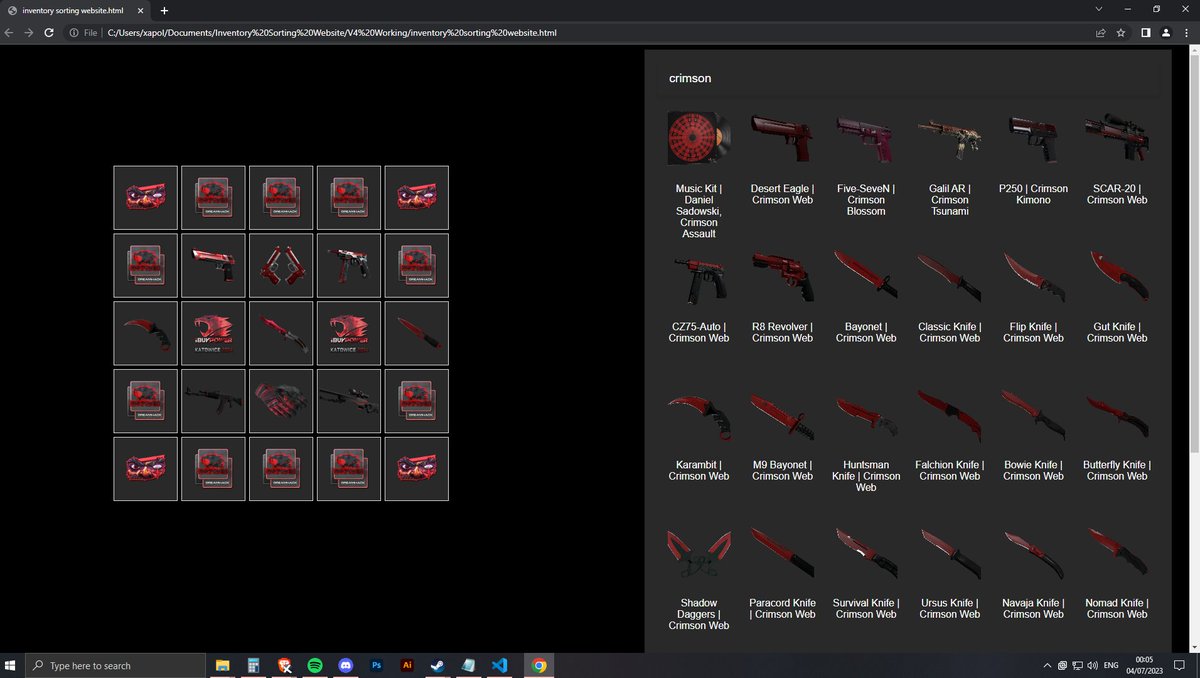1200x678 pixels.
Task: Share this page via share icon
Action: pos(1101,32)
